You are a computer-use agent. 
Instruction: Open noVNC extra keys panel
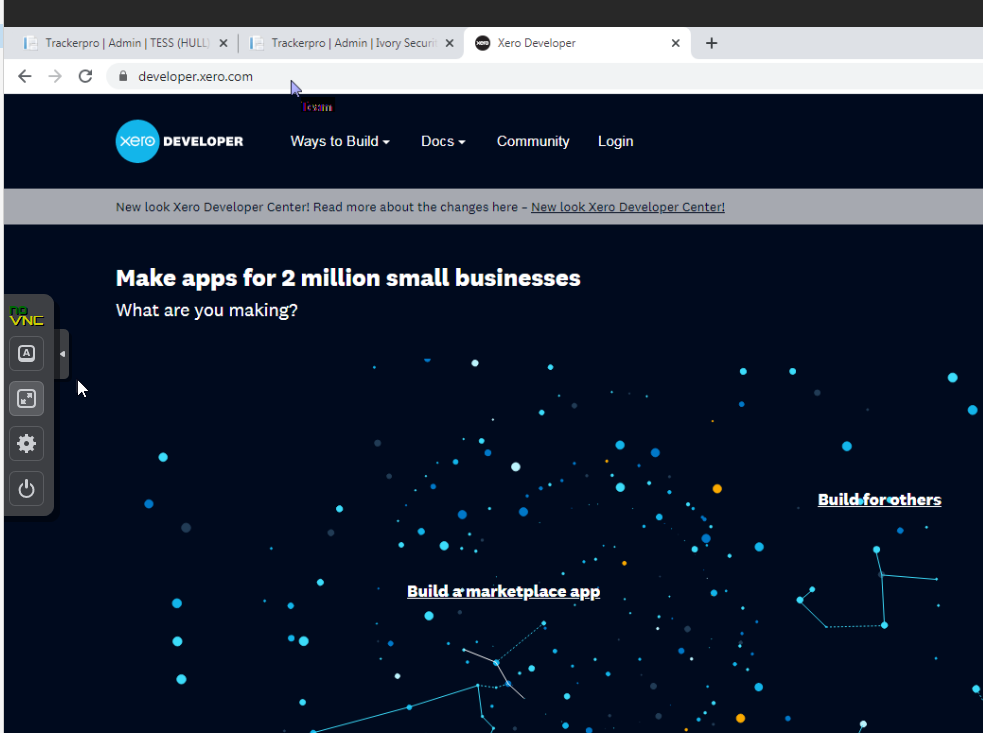tap(26, 354)
